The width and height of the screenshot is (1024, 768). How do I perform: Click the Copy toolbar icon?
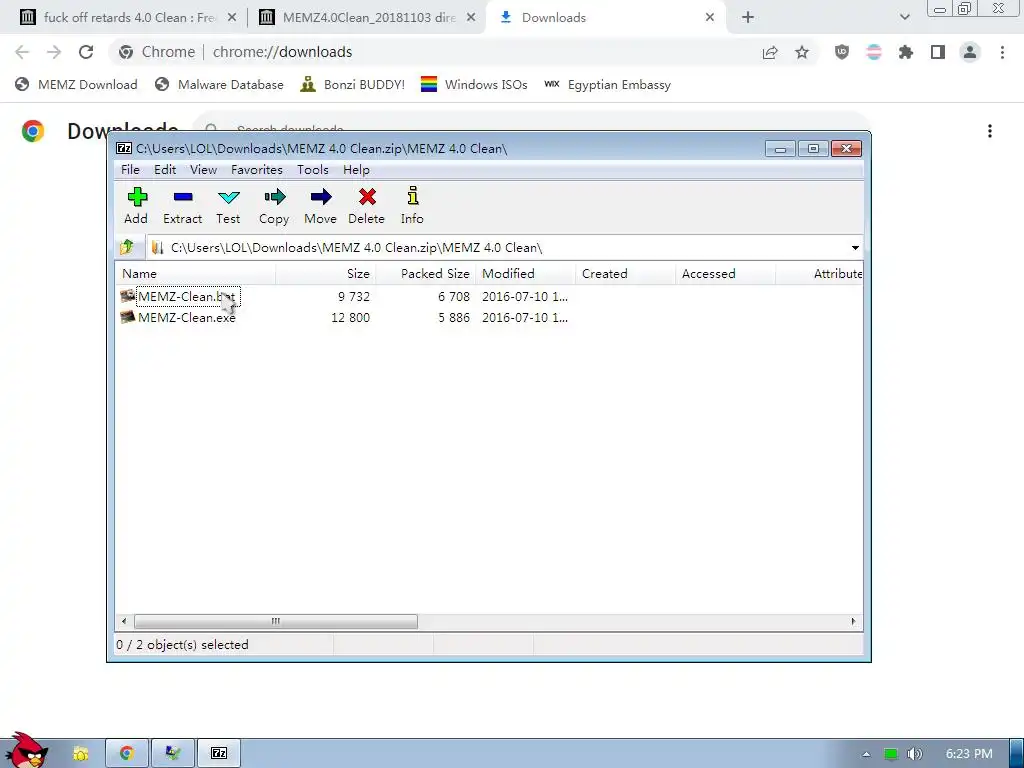click(274, 205)
